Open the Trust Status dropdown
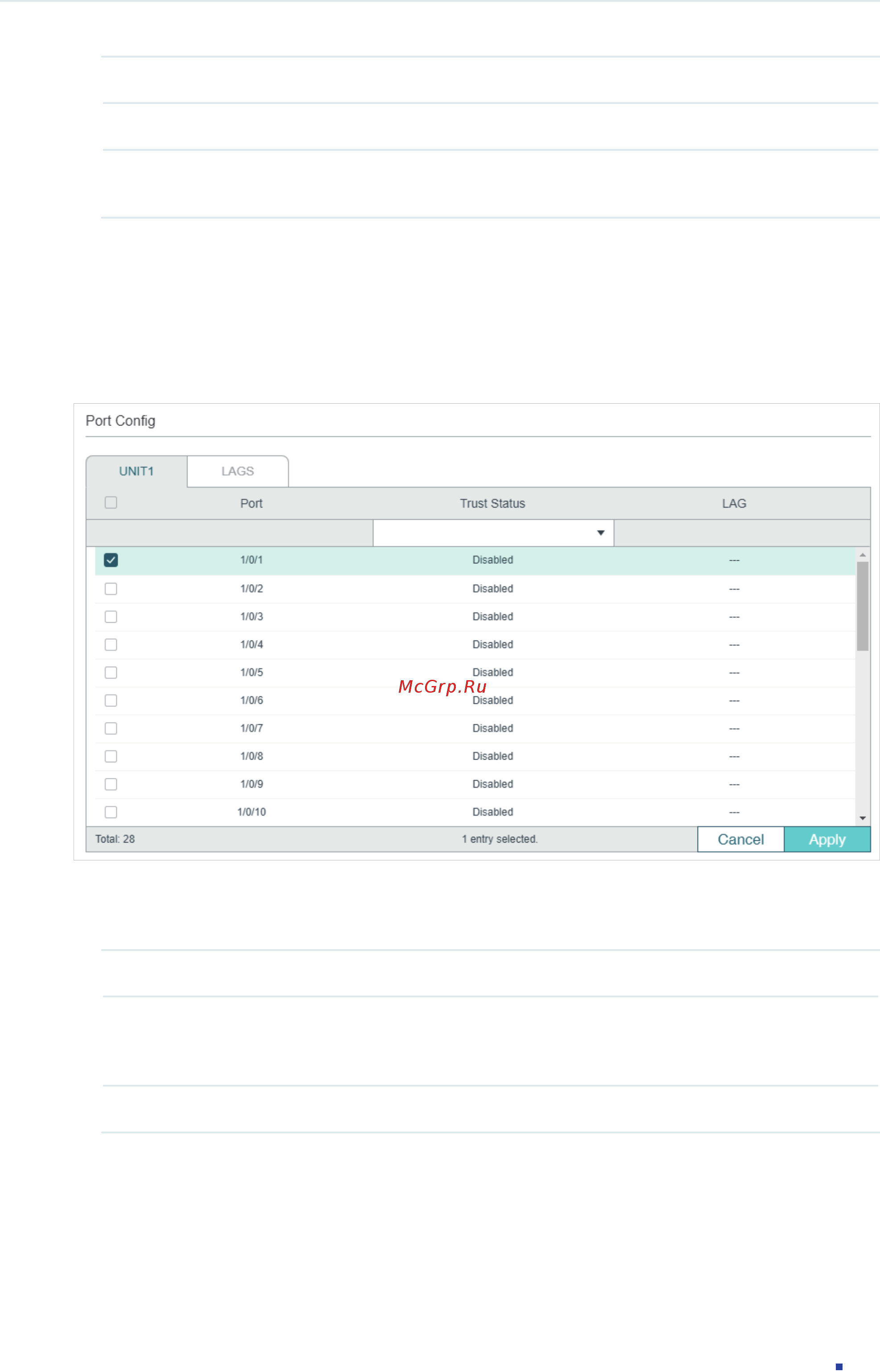 (x=493, y=533)
